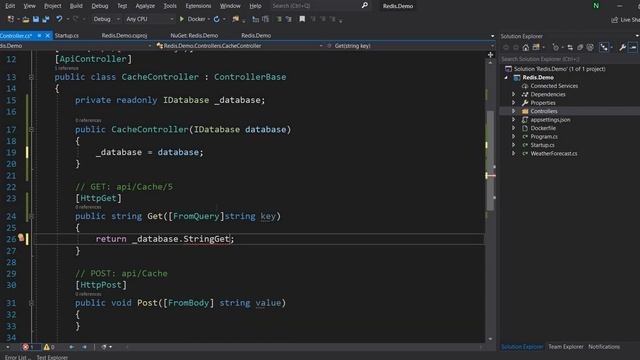Click the Pending Changes Filter icon
This screenshot has width=640, height=360.
click(556, 48)
